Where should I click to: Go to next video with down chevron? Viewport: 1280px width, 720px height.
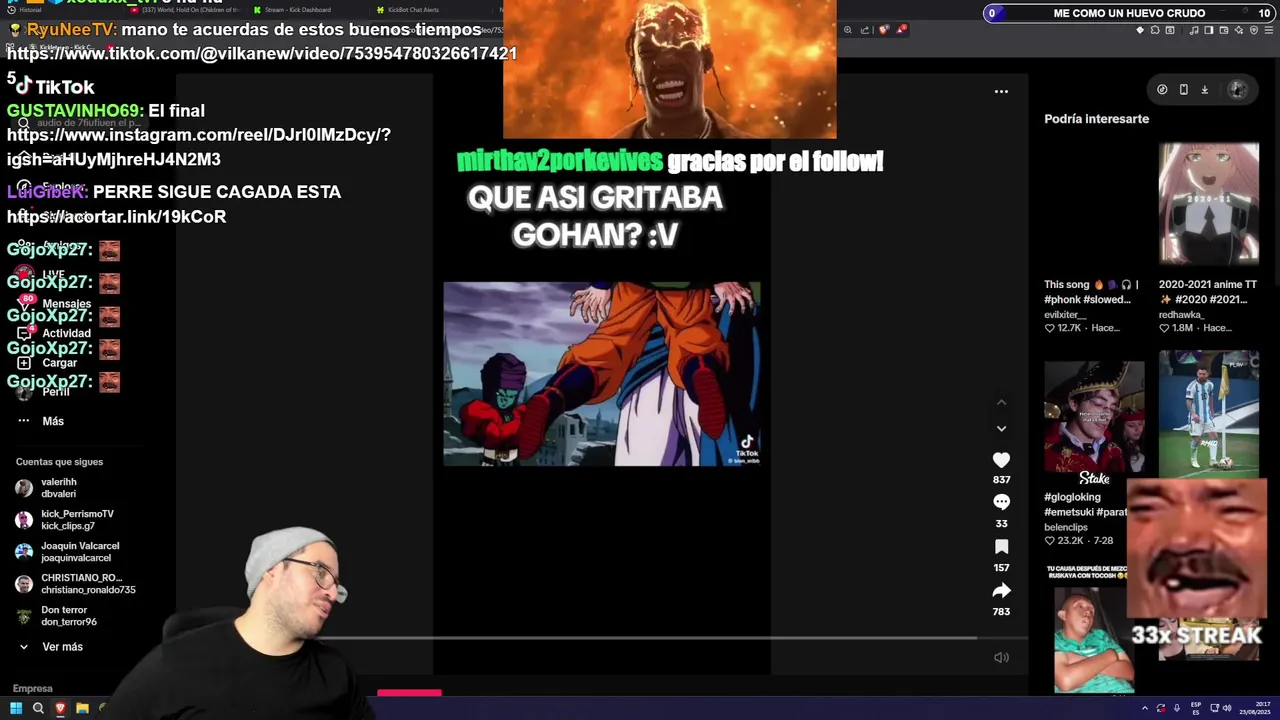(1001, 428)
